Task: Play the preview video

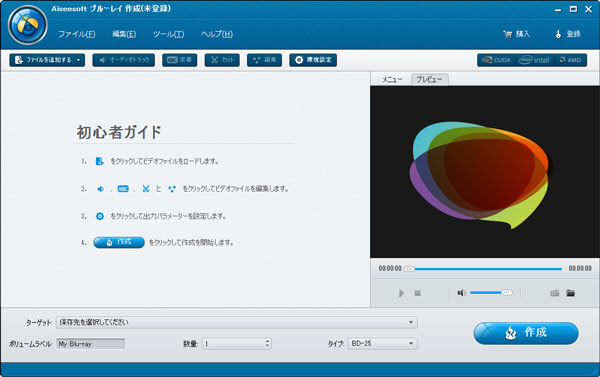Action: point(401,293)
